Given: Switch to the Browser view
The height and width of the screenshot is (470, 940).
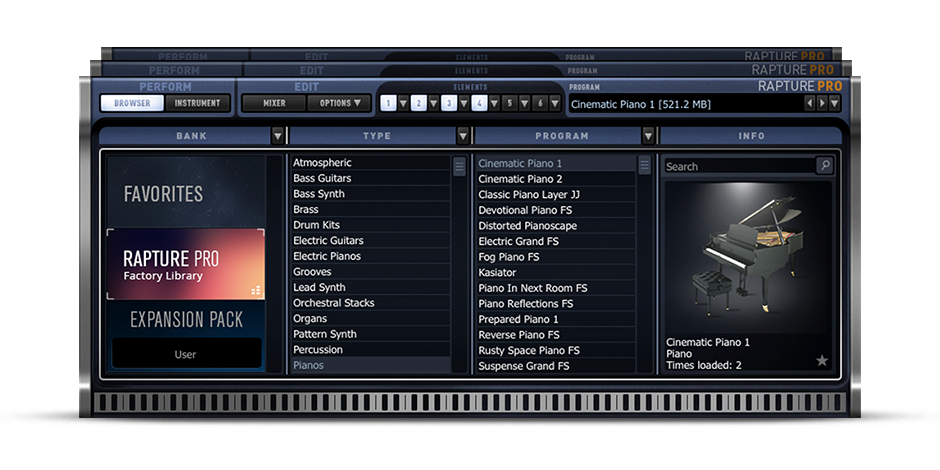Looking at the screenshot, I should [x=132, y=103].
